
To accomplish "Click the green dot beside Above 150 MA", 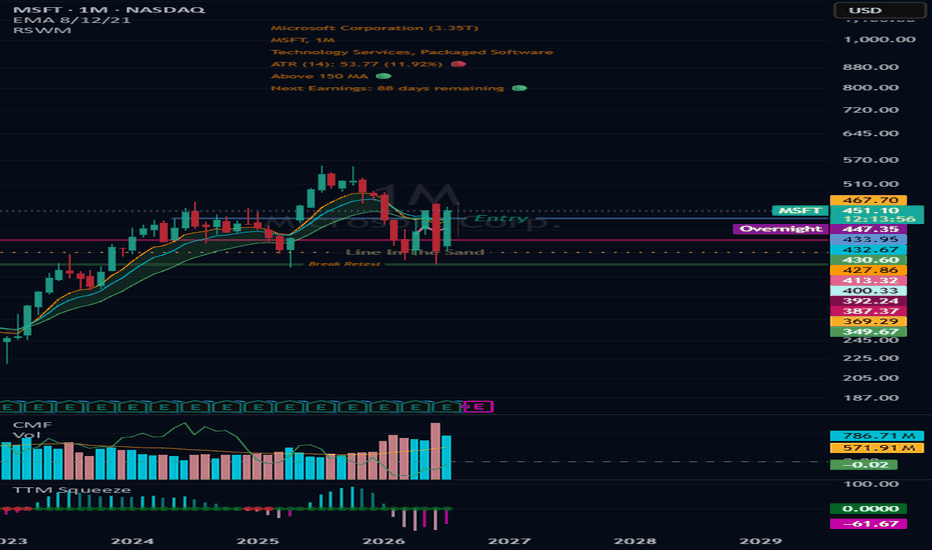I will coord(384,76).
